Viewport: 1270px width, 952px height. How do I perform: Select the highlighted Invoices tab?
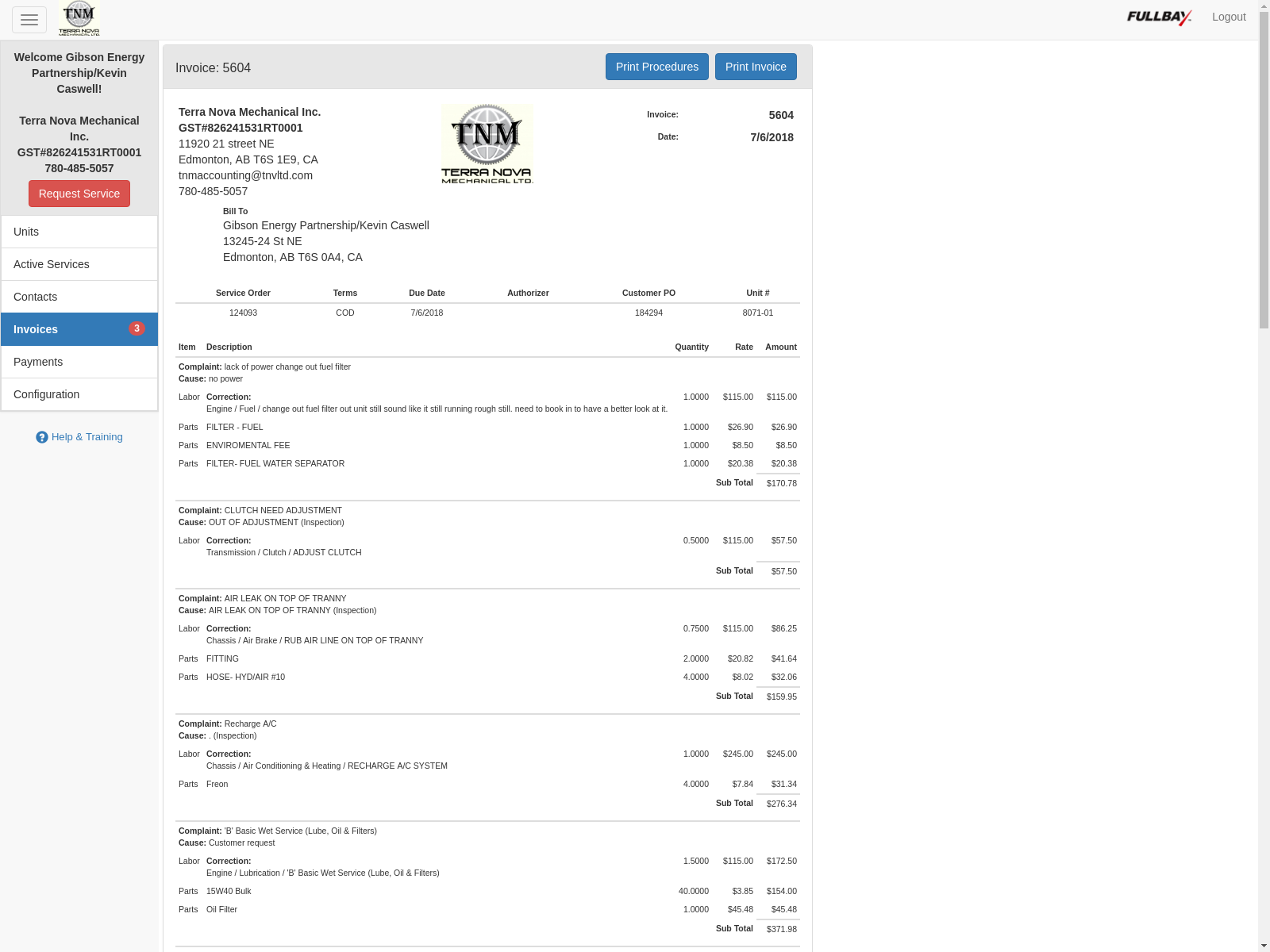point(37,329)
